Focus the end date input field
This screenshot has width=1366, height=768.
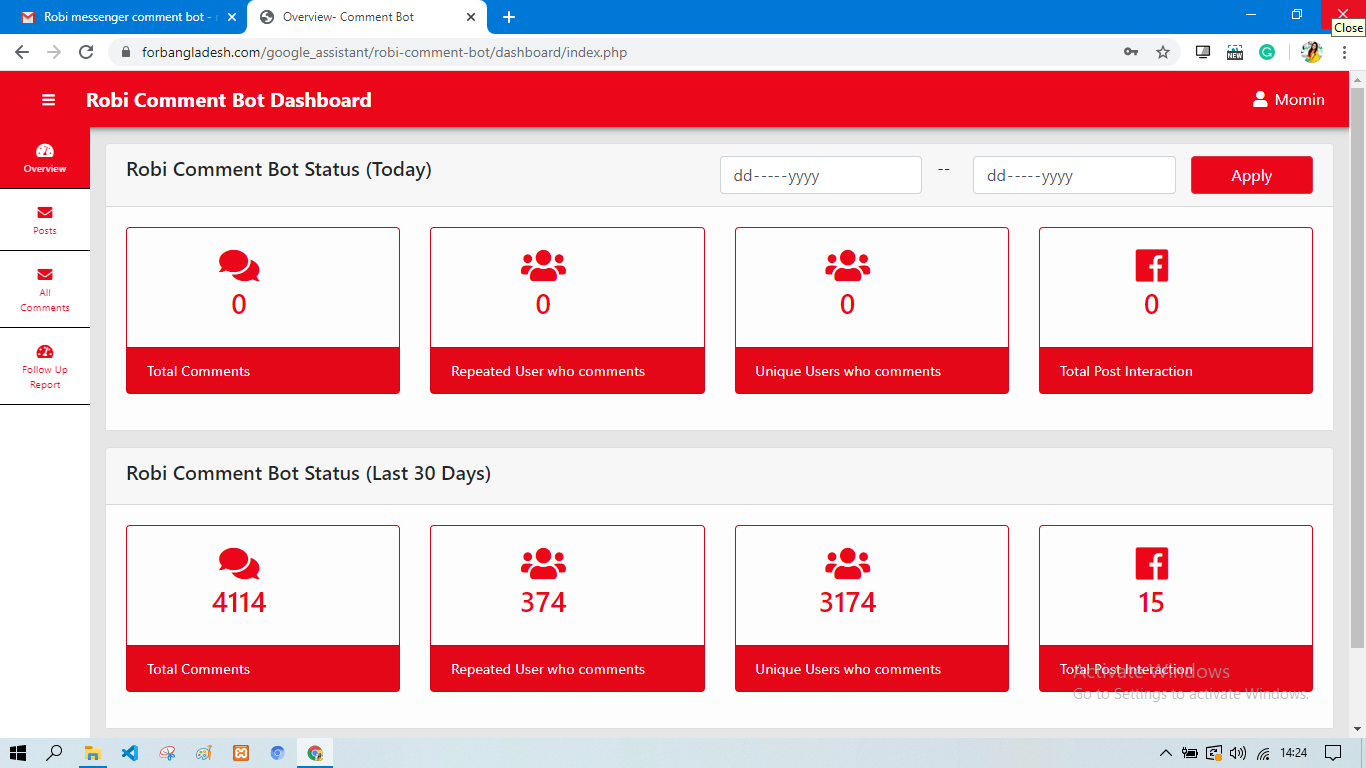pyautogui.click(x=1074, y=175)
